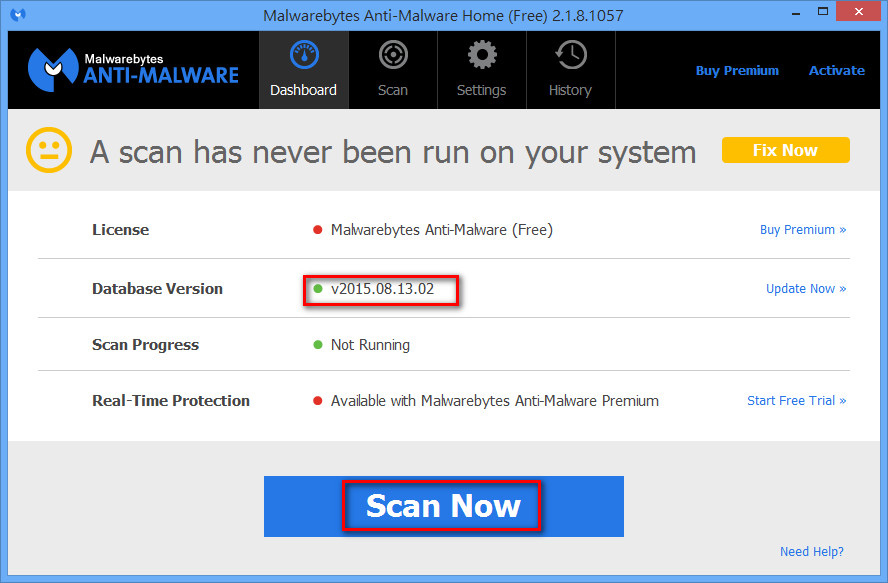
Task: Click the Scan Progress label
Action: pos(146,344)
